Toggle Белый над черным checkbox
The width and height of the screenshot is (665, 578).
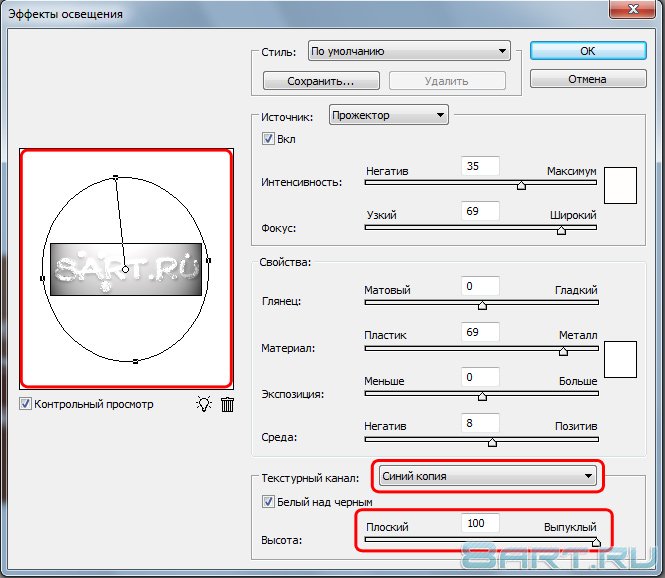[268, 502]
